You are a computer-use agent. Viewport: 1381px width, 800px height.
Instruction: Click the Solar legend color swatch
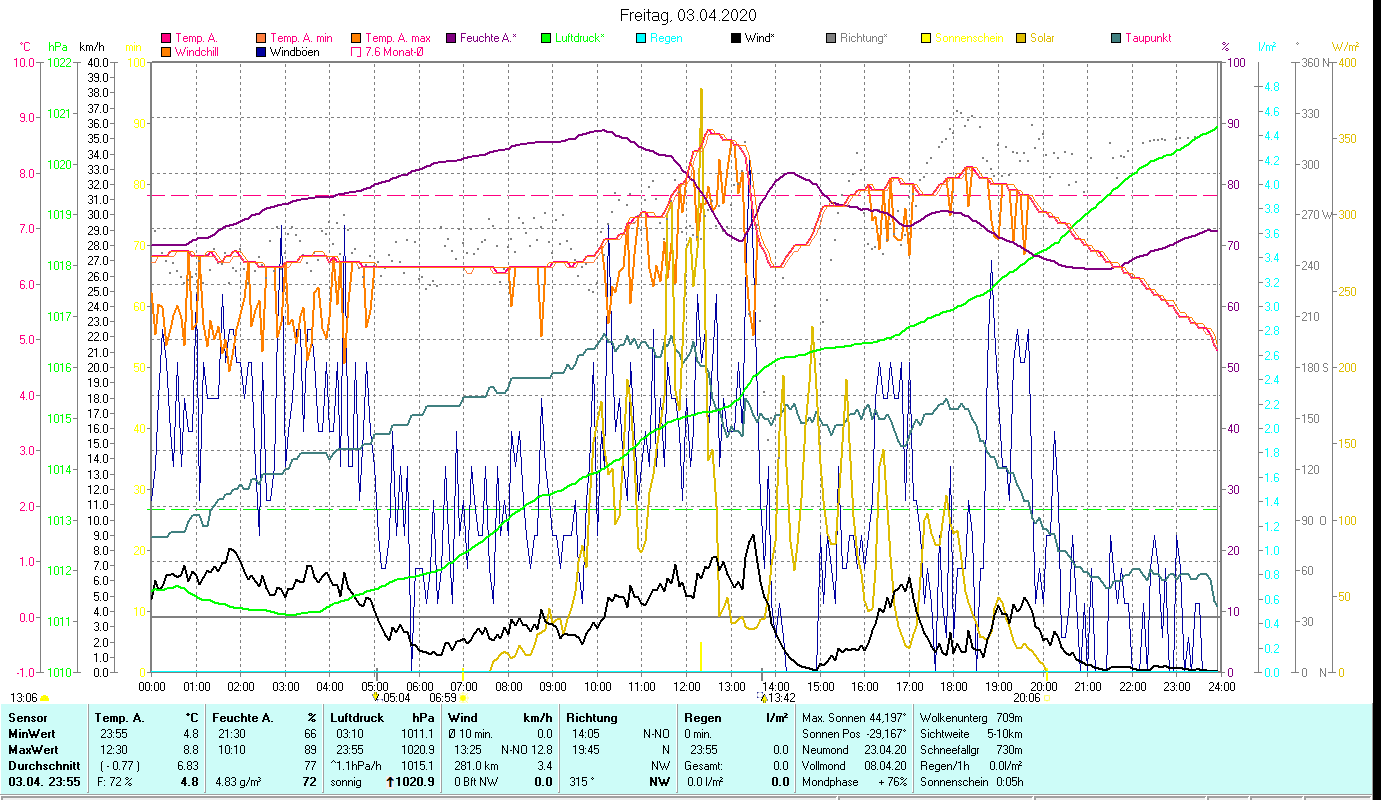[x=1021, y=39]
